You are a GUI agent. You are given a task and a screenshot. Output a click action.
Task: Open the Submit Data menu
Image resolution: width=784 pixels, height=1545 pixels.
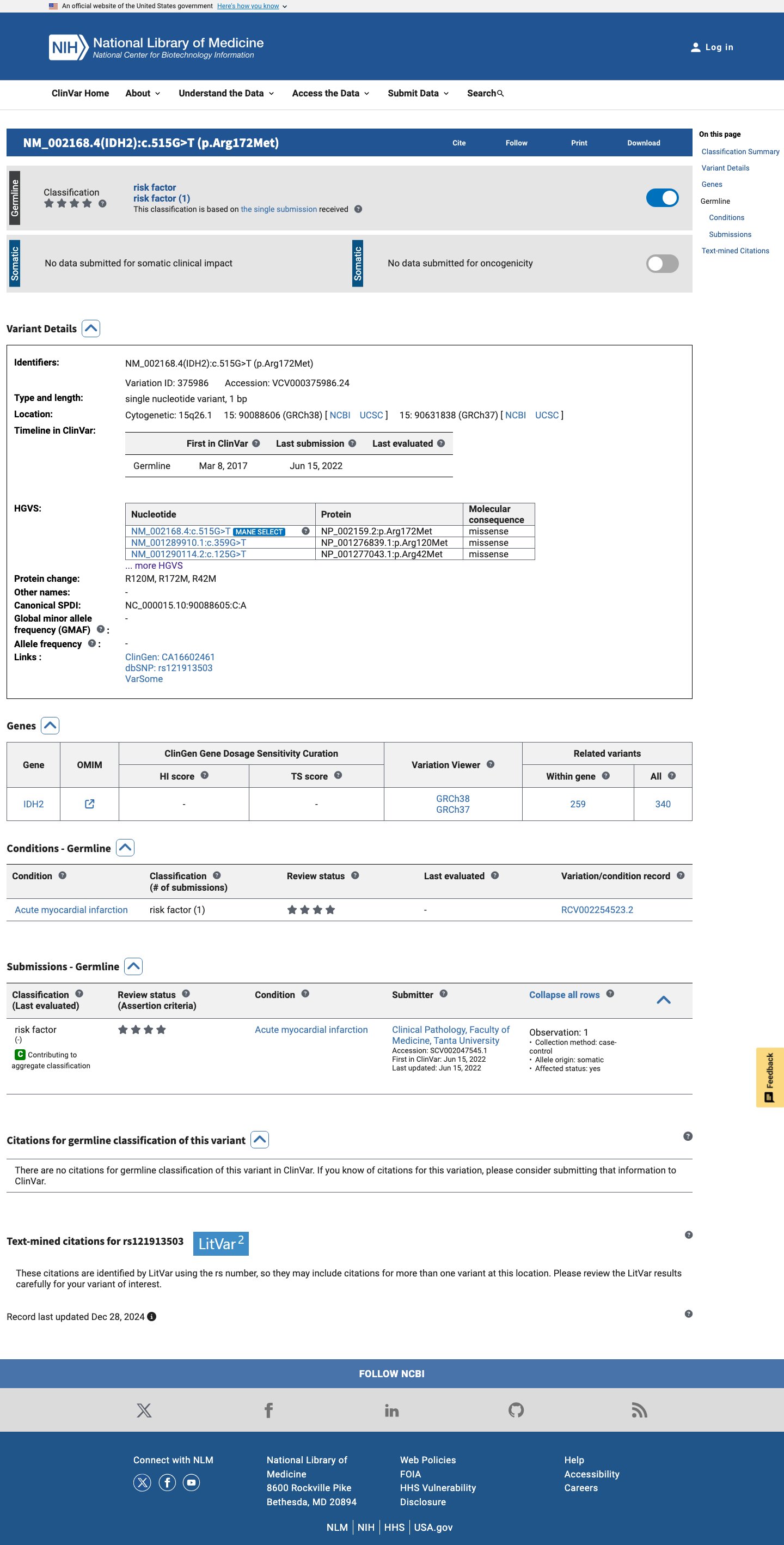pyautogui.click(x=418, y=94)
